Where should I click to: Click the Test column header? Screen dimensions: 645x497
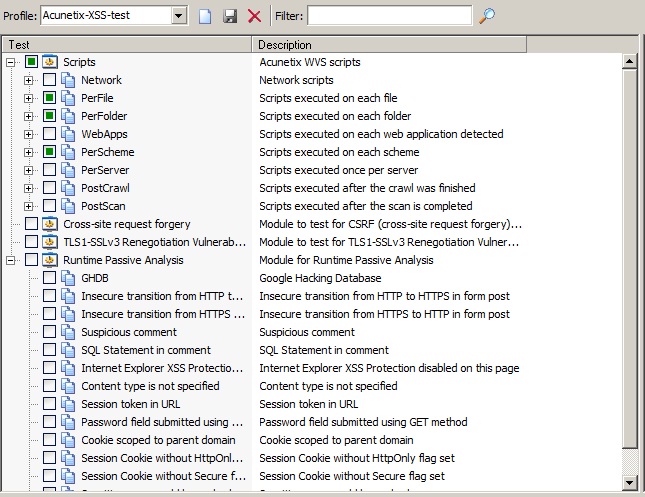coord(127,44)
